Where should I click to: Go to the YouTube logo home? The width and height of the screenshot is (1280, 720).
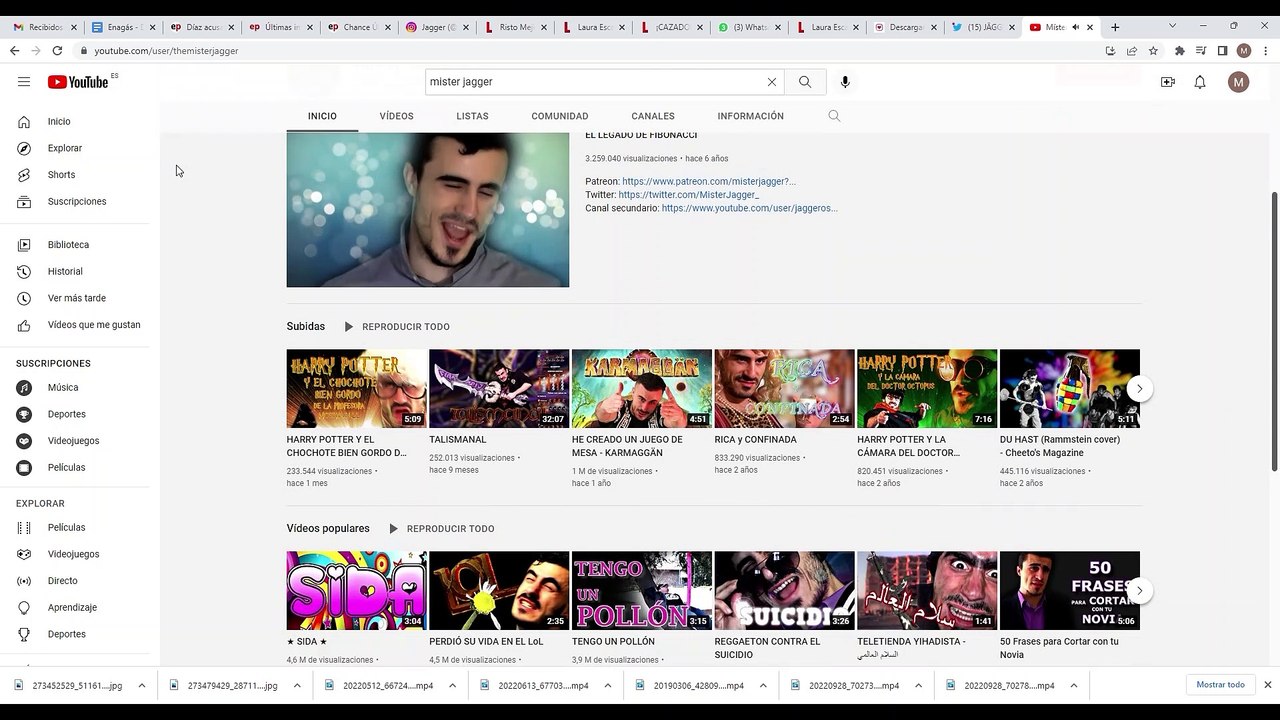coord(78,82)
